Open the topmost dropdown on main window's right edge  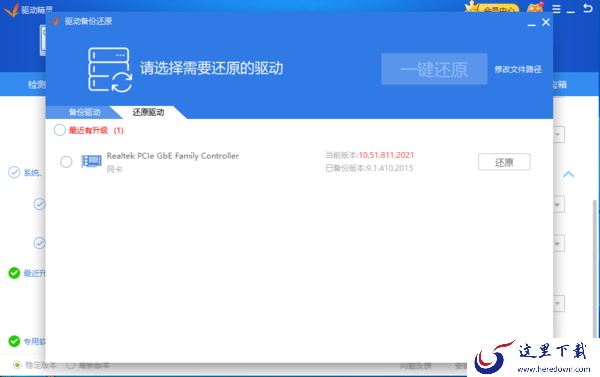pyautogui.click(x=559, y=134)
